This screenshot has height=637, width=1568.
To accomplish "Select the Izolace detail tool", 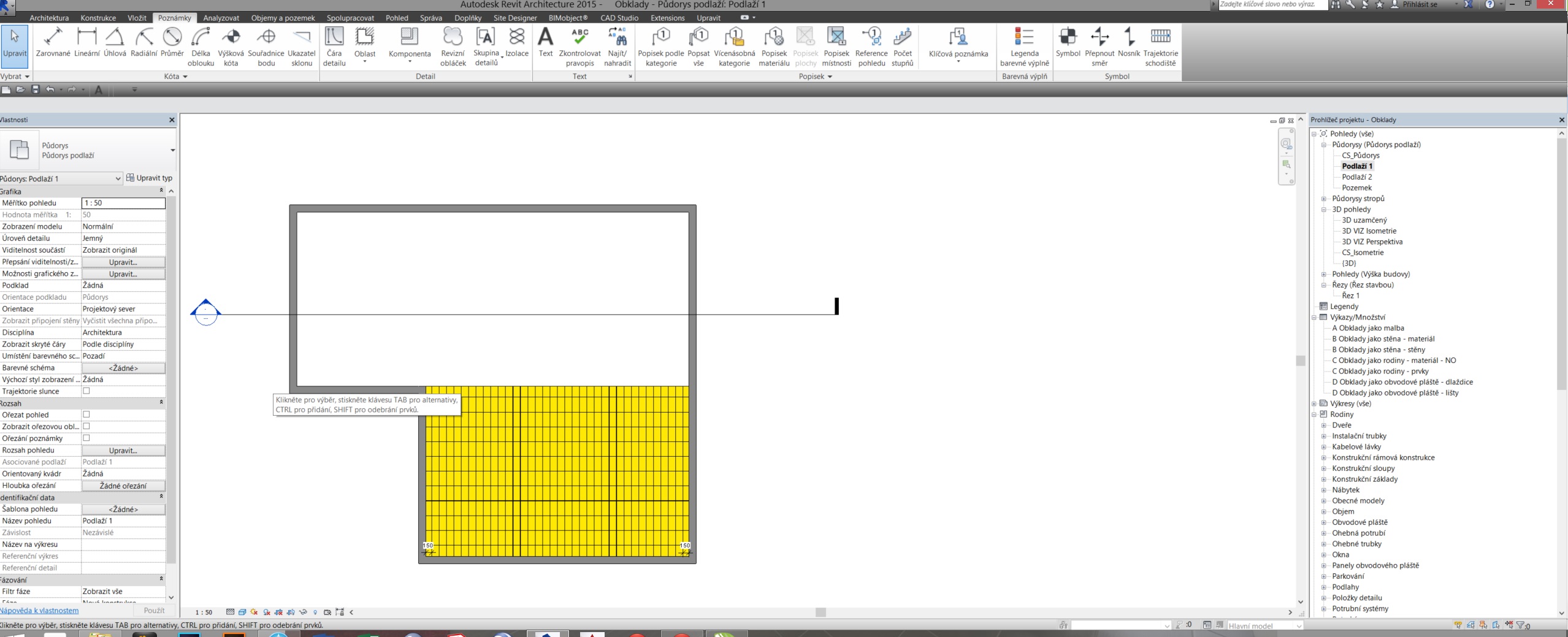I will pos(517,44).
